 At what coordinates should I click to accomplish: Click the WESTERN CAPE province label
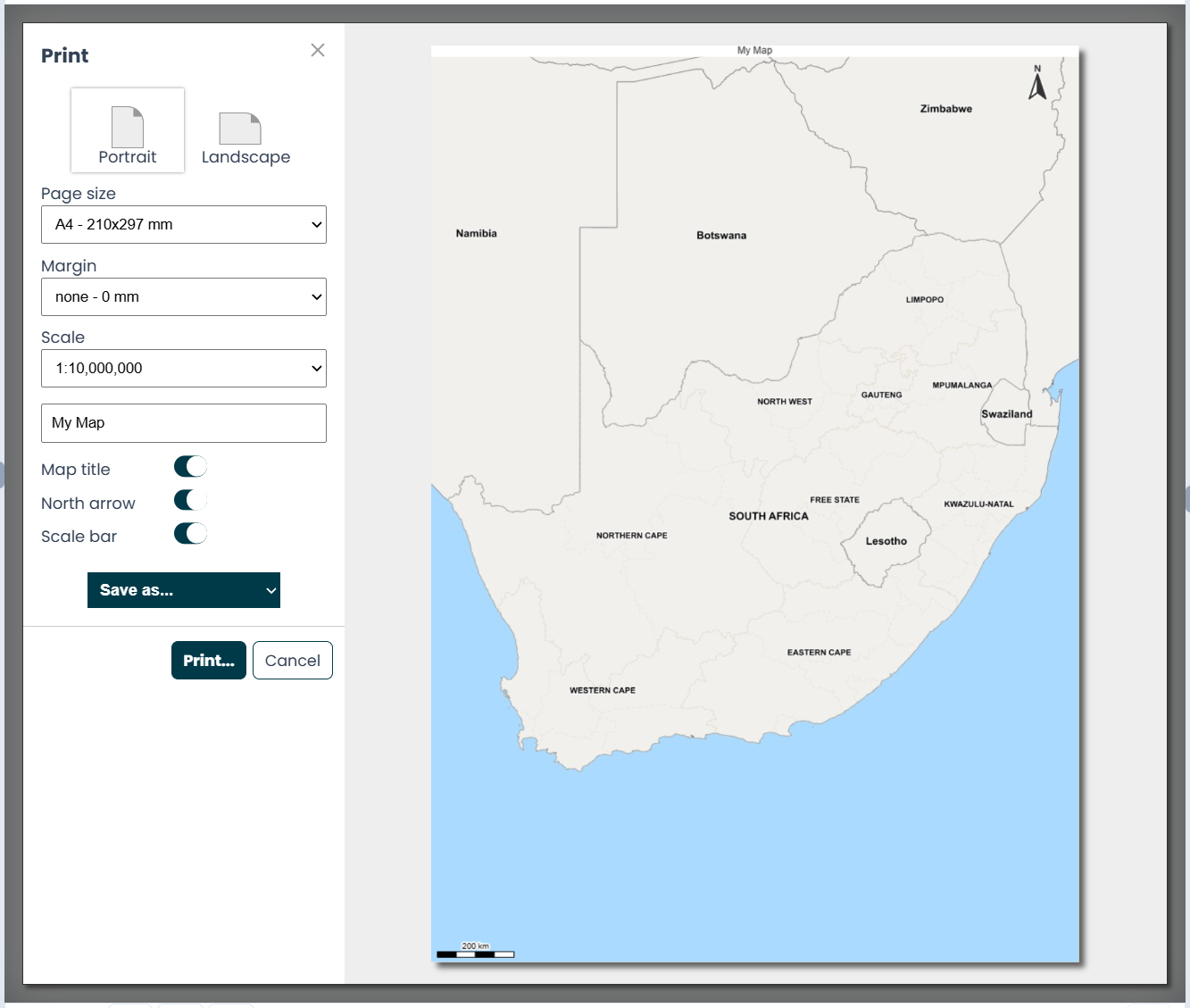(603, 690)
